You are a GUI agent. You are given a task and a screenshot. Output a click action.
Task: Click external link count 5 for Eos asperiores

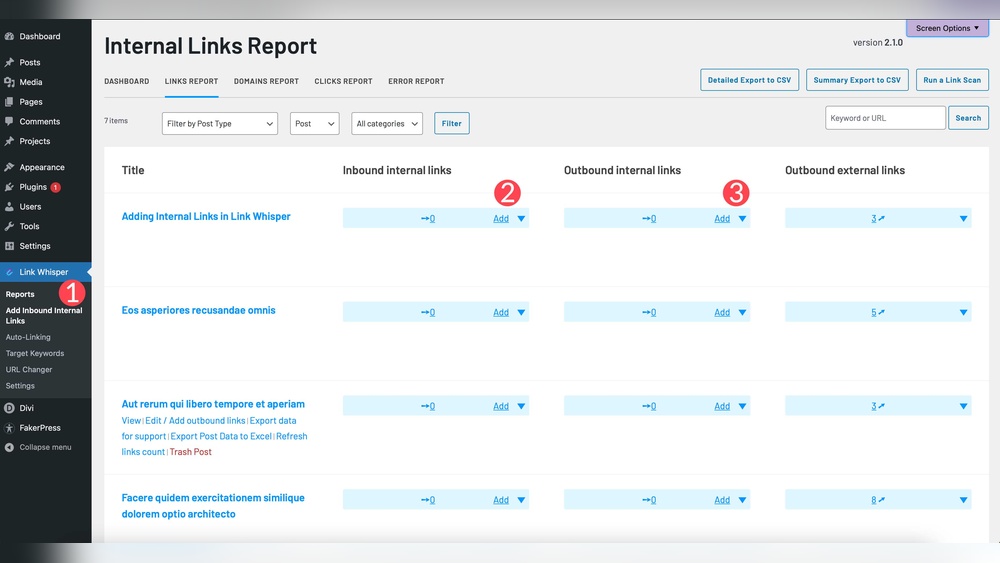coord(874,312)
